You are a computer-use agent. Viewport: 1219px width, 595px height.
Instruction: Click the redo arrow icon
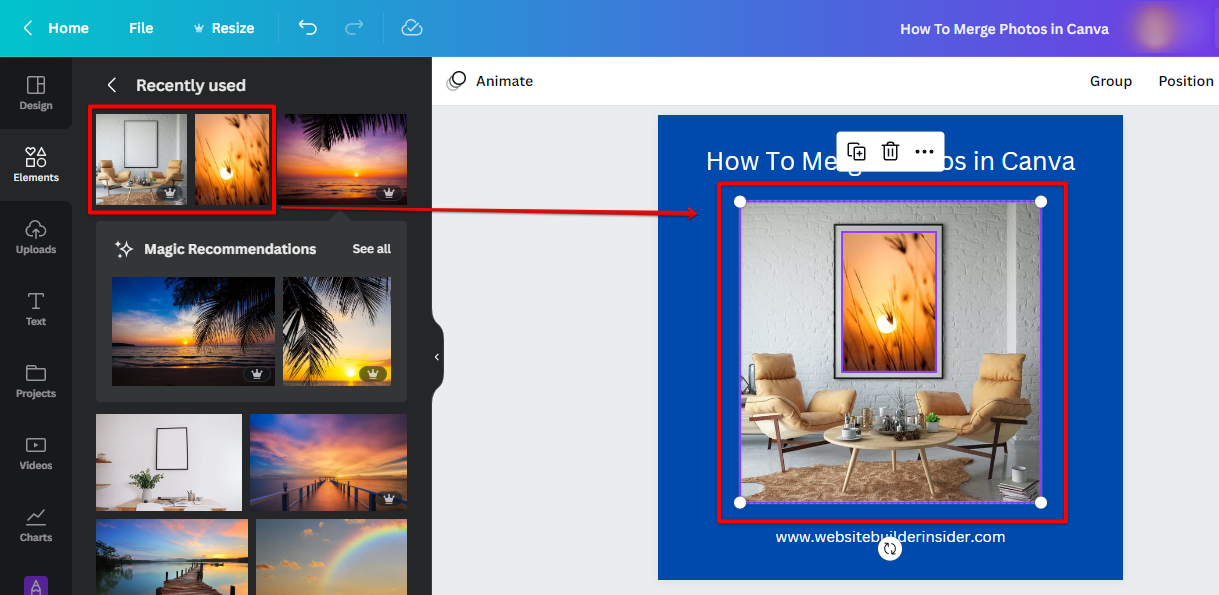pos(354,28)
